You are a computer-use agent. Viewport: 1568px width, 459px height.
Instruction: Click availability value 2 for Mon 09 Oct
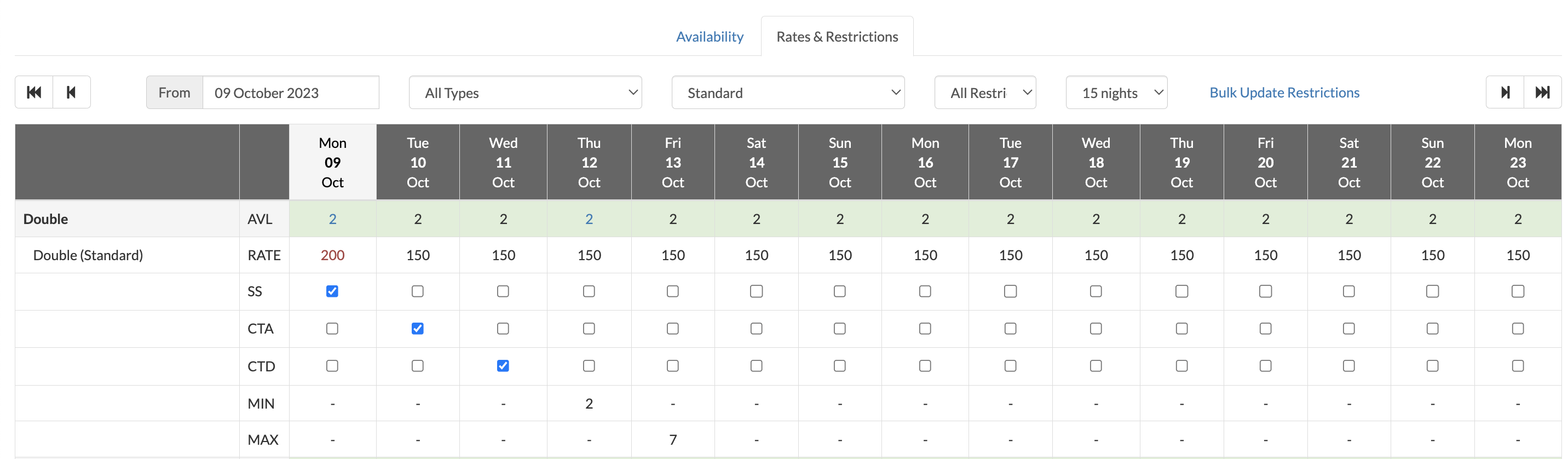pyautogui.click(x=333, y=219)
